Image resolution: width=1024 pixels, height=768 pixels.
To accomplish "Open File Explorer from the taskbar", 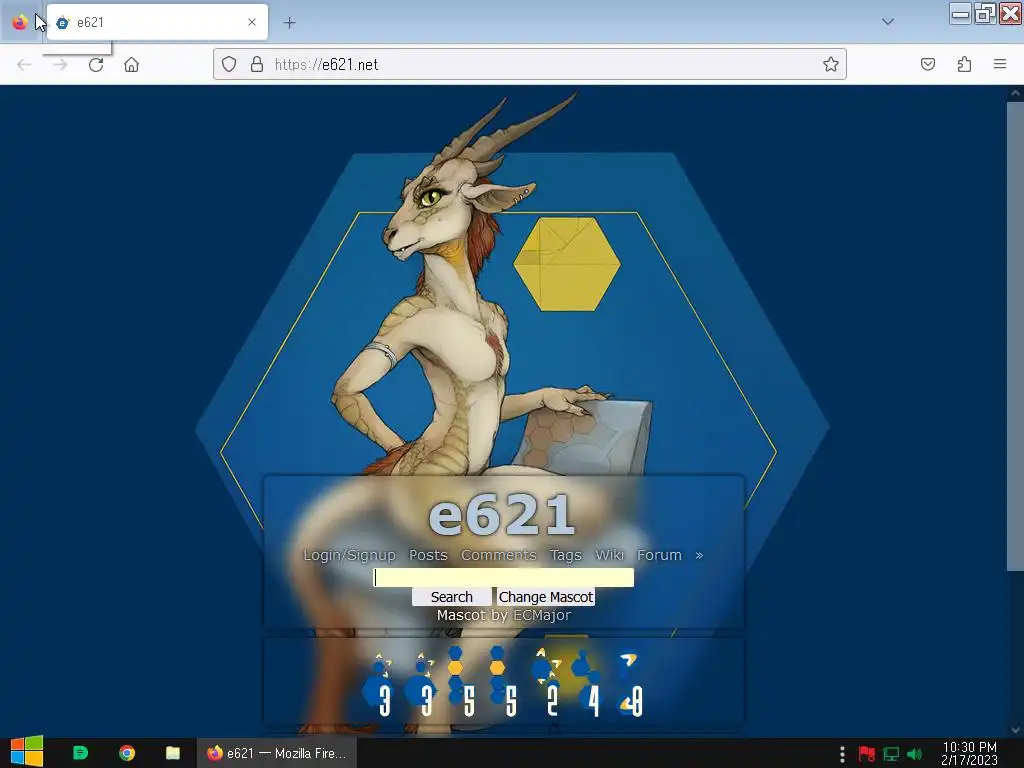I will (x=172, y=753).
